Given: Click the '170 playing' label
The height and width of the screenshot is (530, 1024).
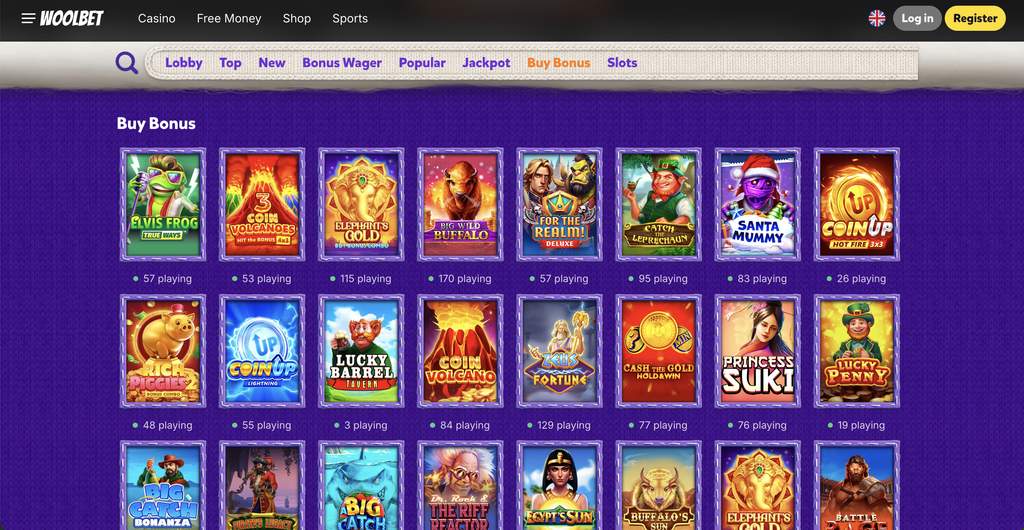Looking at the screenshot, I should pyautogui.click(x=465, y=279).
